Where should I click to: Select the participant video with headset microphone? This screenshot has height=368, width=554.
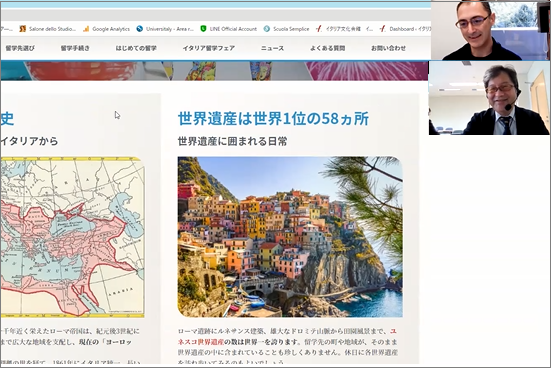489,98
